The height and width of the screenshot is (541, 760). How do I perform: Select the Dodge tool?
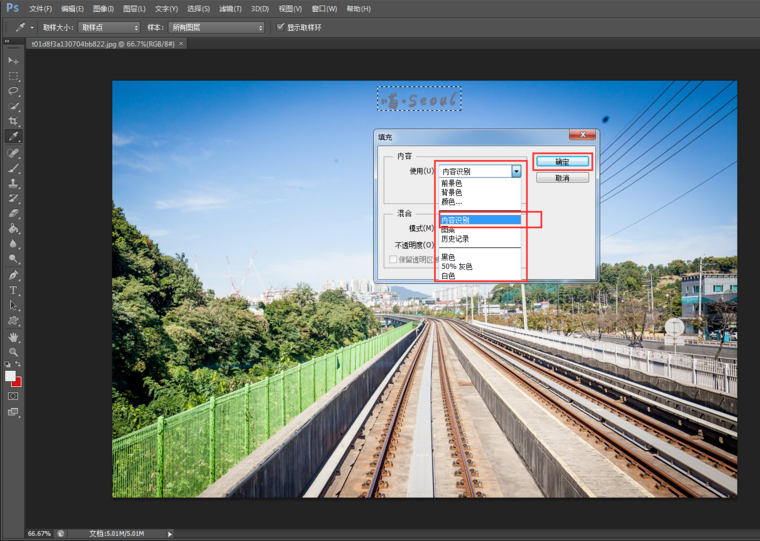[13, 258]
